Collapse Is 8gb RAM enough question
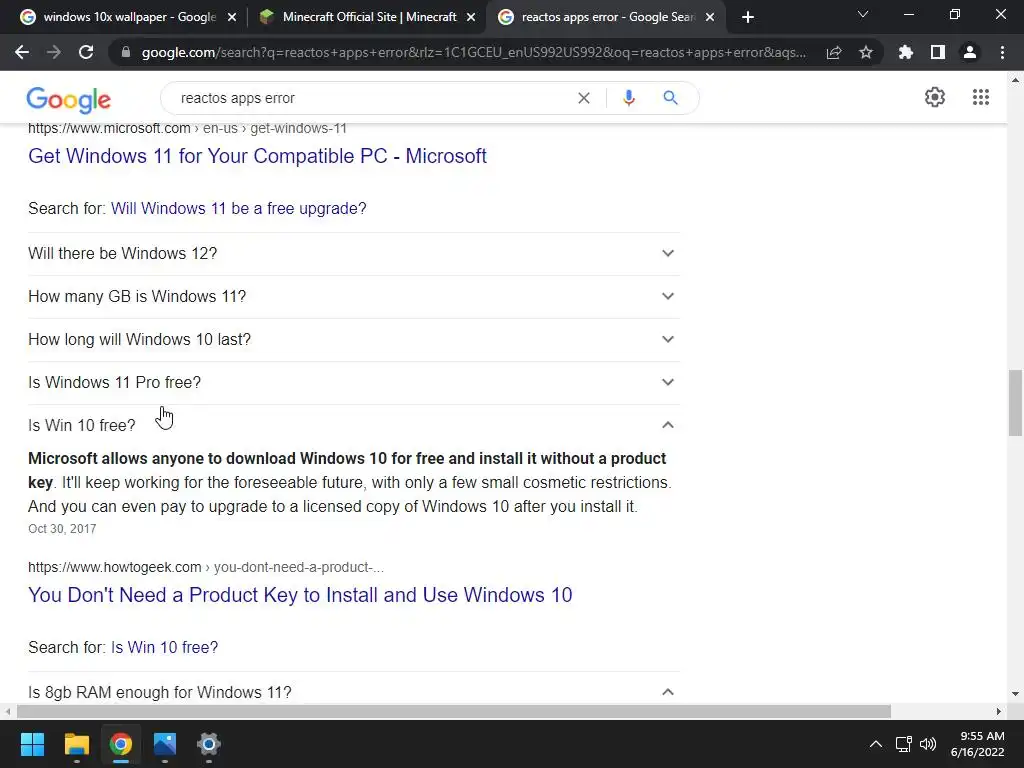Viewport: 1024px width, 768px height. pyautogui.click(x=353, y=692)
